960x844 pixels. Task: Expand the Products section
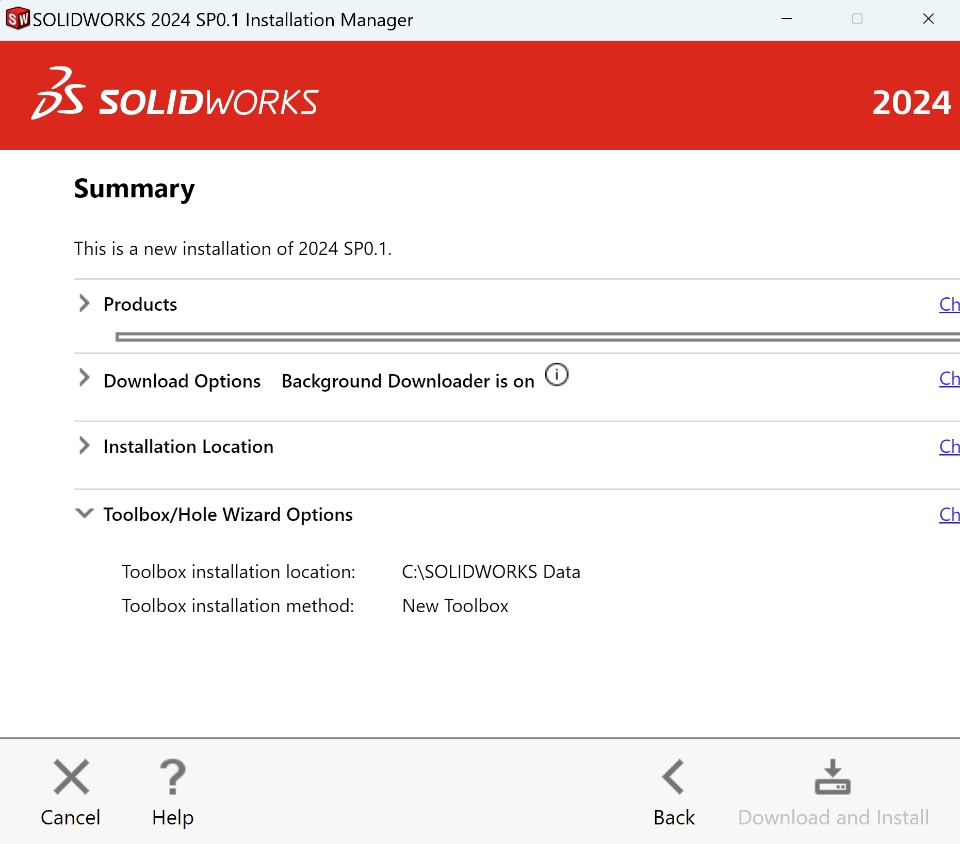pyautogui.click(x=84, y=304)
